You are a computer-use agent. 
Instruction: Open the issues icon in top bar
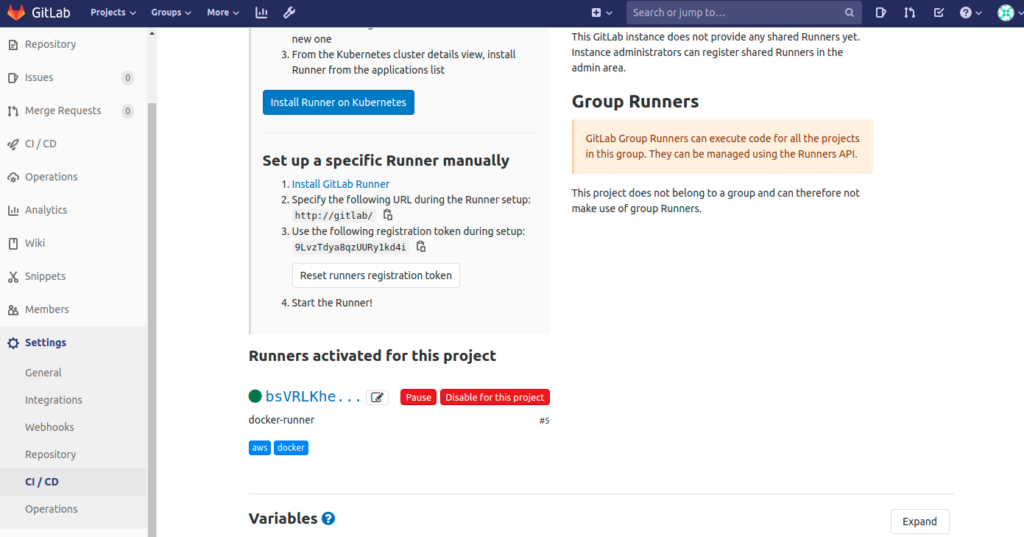tap(880, 12)
